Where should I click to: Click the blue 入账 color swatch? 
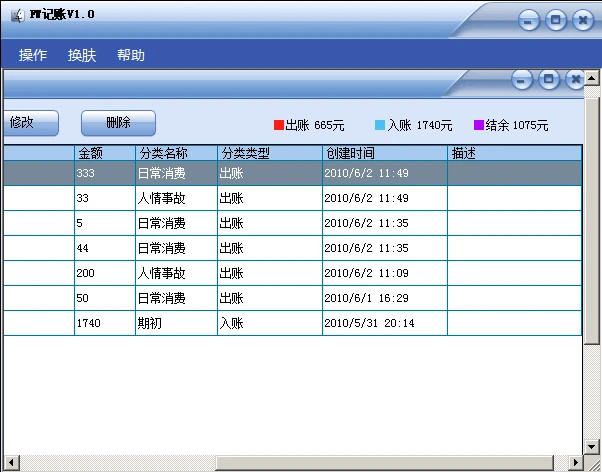380,125
